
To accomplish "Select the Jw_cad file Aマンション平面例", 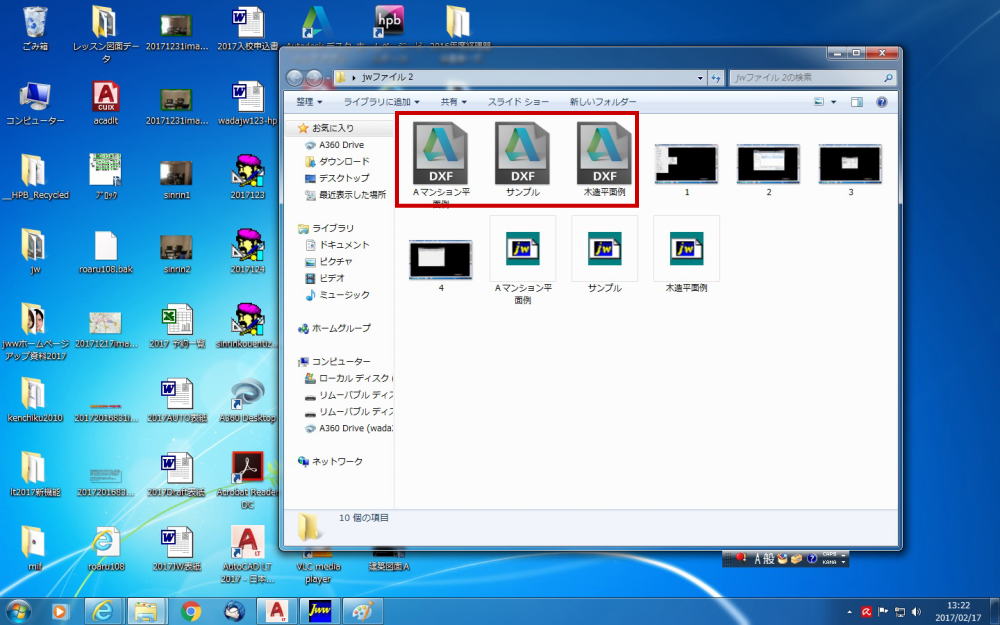I will [522, 260].
